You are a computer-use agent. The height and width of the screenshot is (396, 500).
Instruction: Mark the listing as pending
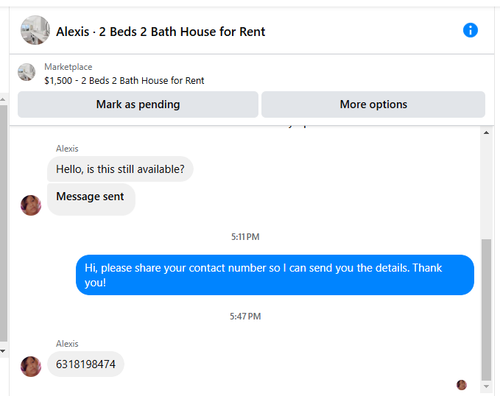[x=138, y=104]
